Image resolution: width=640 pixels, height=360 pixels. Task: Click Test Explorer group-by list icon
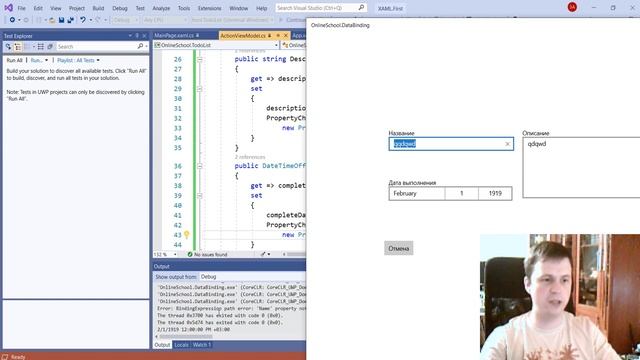[40, 47]
